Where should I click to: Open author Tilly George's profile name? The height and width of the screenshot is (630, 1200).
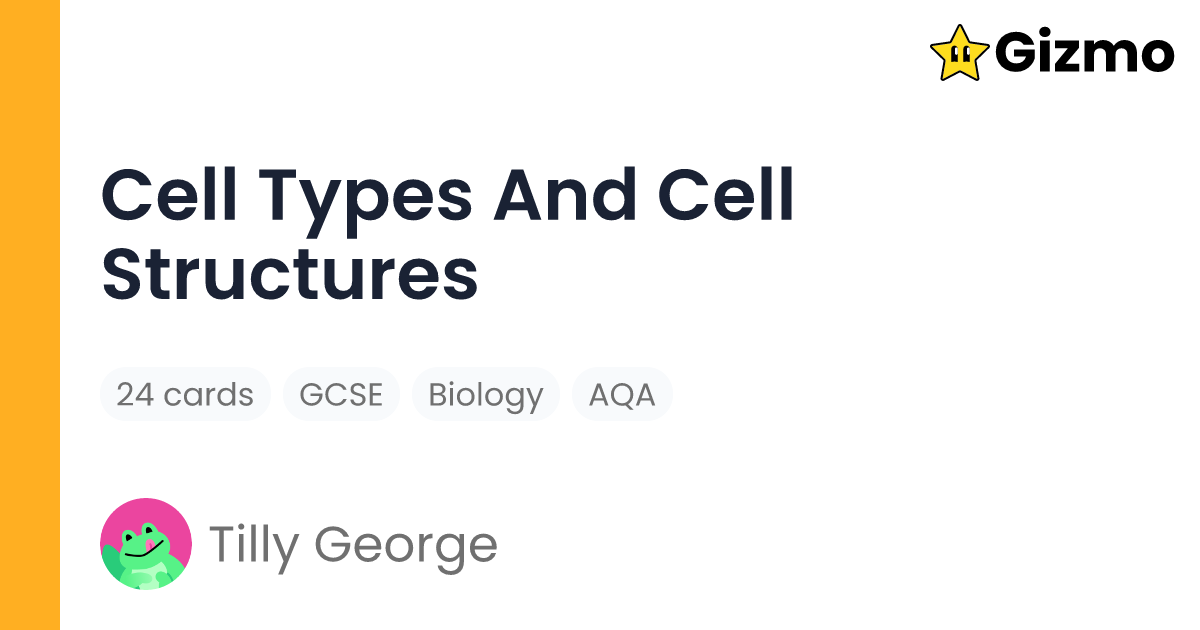pos(353,545)
